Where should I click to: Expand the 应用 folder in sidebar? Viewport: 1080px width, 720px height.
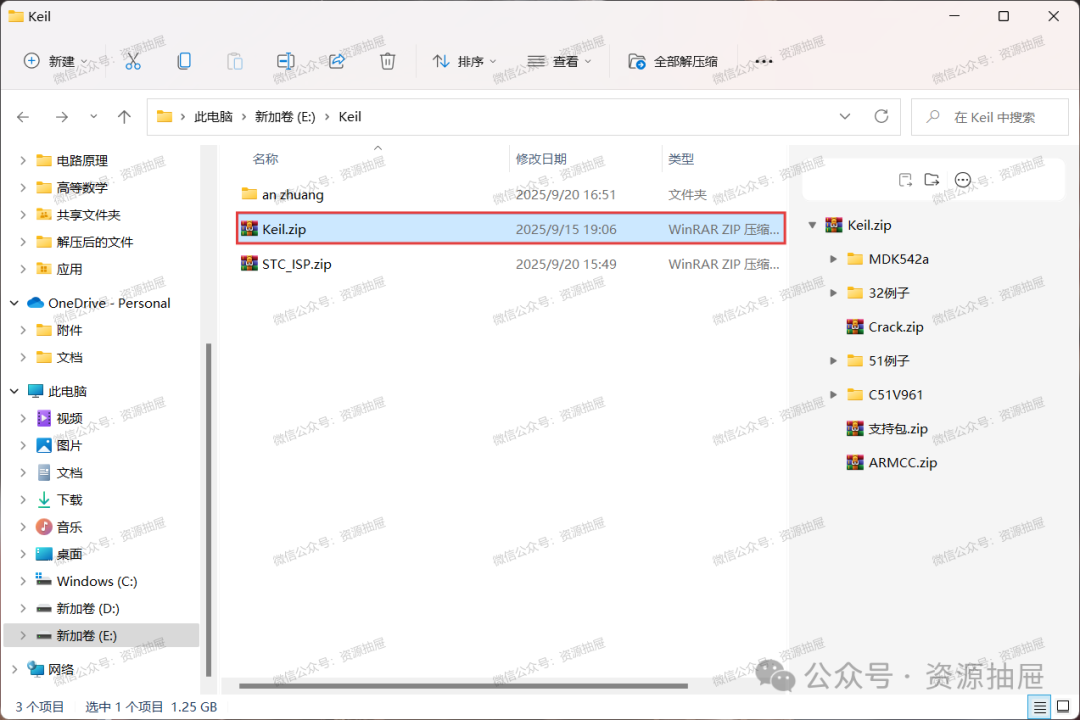coord(23,269)
